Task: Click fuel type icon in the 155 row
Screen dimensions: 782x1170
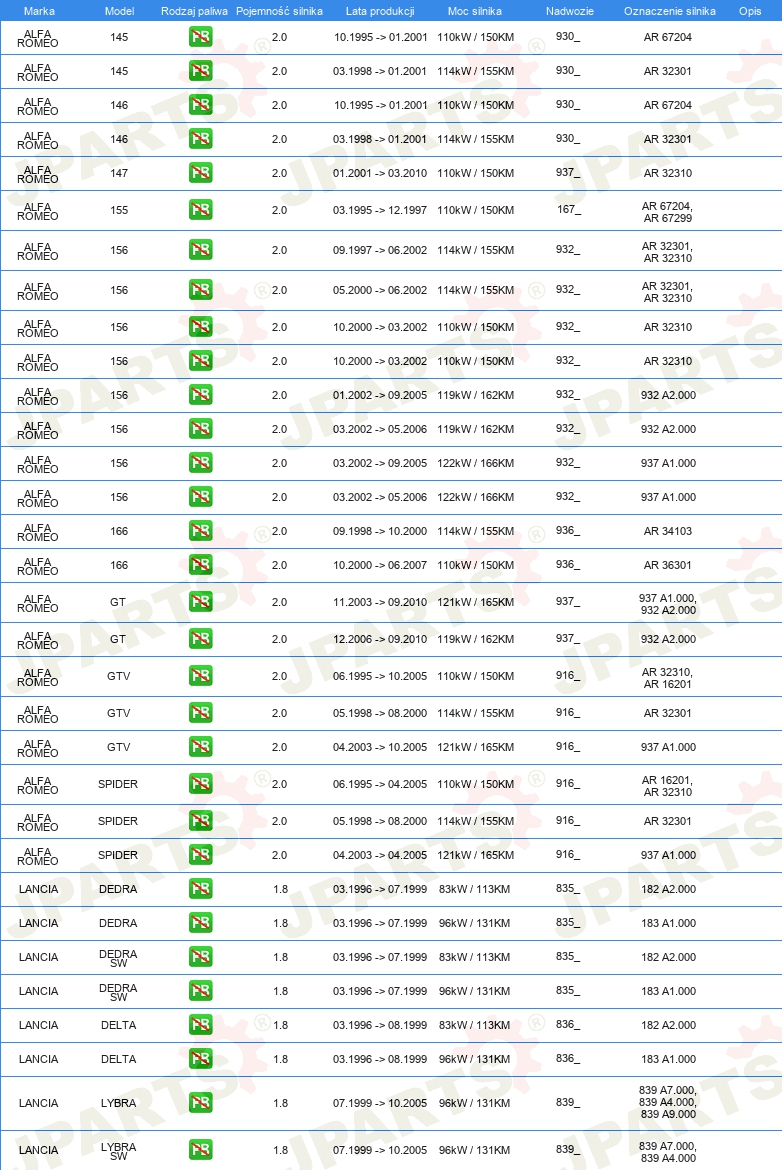Action: 201,210
